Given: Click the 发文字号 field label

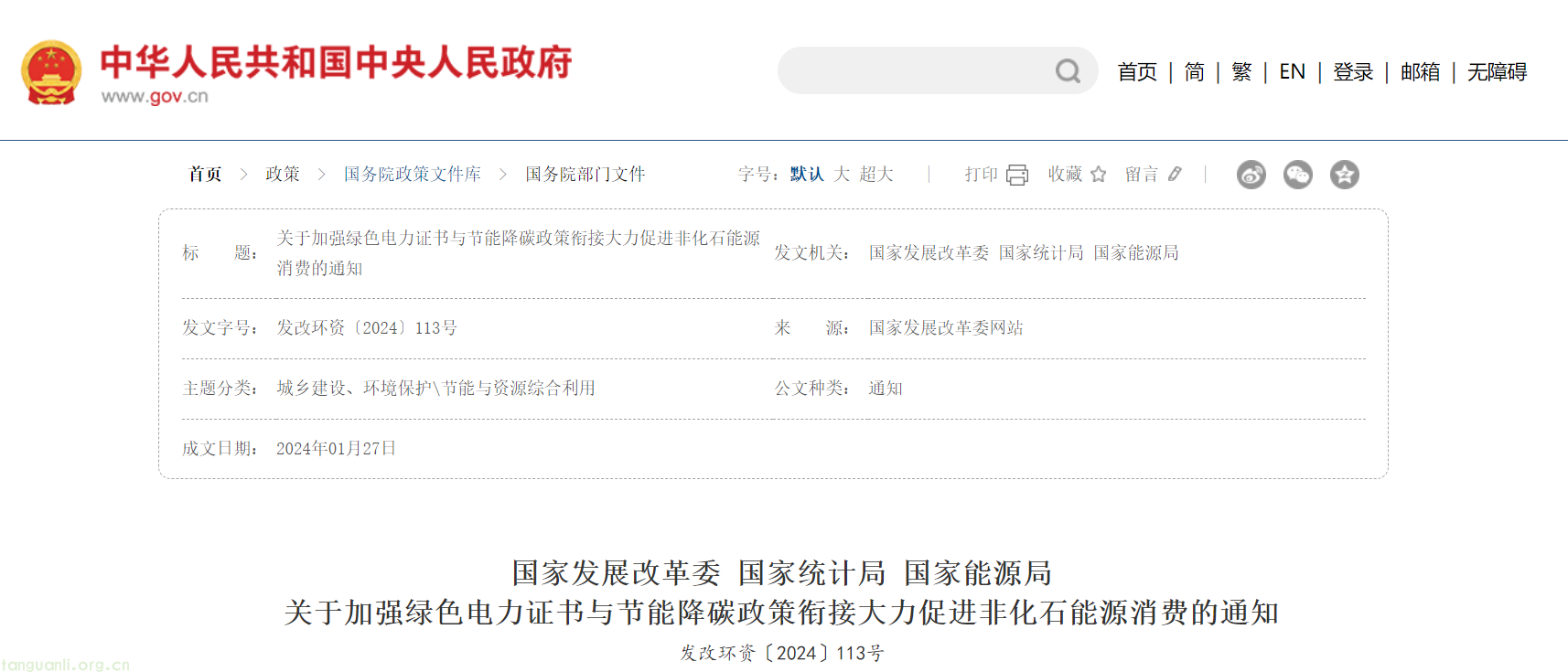Looking at the screenshot, I should point(220,327).
